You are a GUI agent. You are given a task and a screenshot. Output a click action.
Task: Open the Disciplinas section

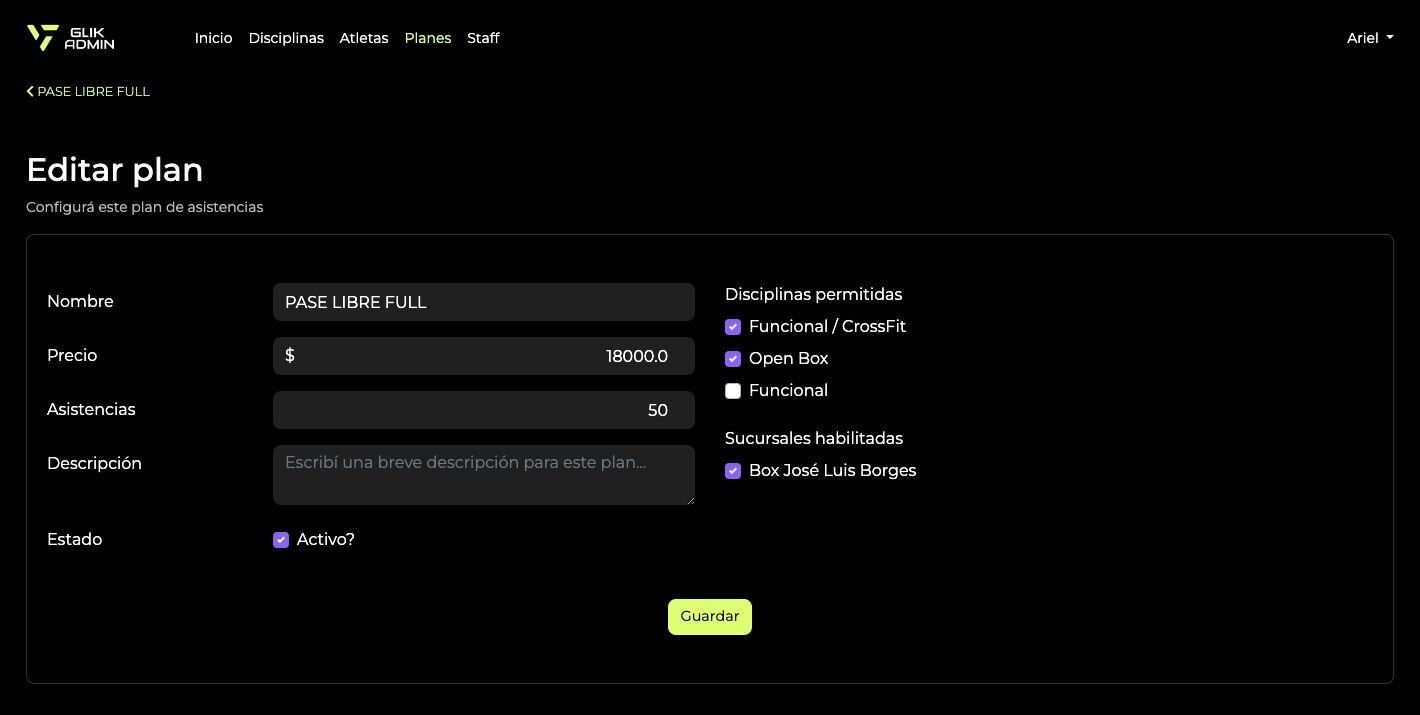(x=286, y=38)
